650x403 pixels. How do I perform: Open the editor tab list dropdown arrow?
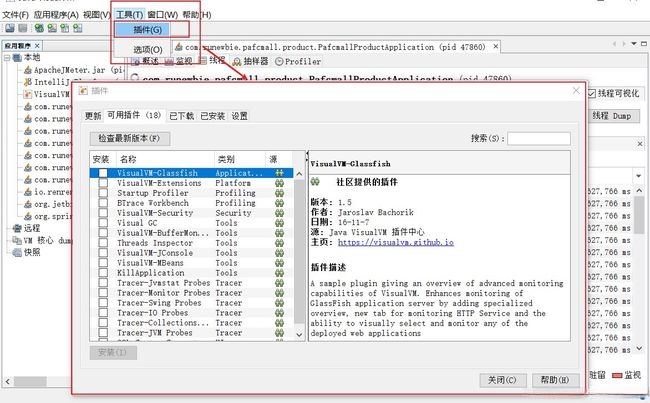coord(634,44)
